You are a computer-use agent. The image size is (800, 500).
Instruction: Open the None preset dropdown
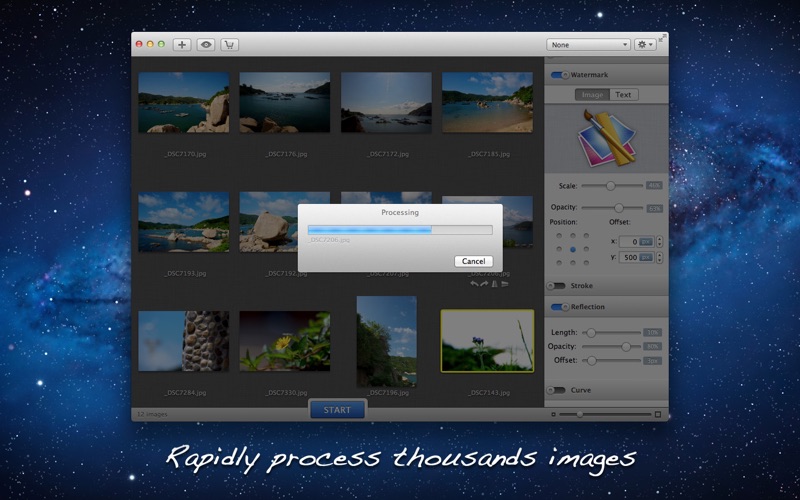tap(588, 44)
